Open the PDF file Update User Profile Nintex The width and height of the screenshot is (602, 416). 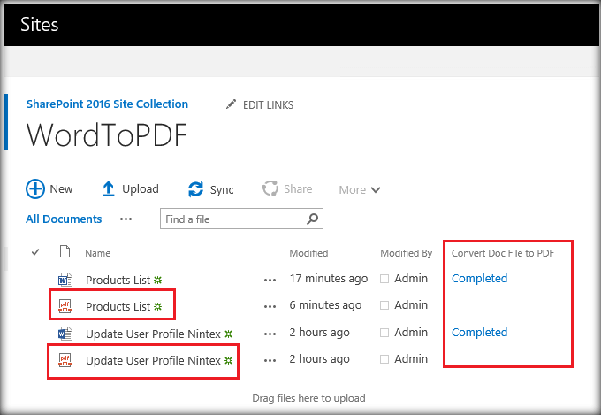pyautogui.click(x=153, y=361)
